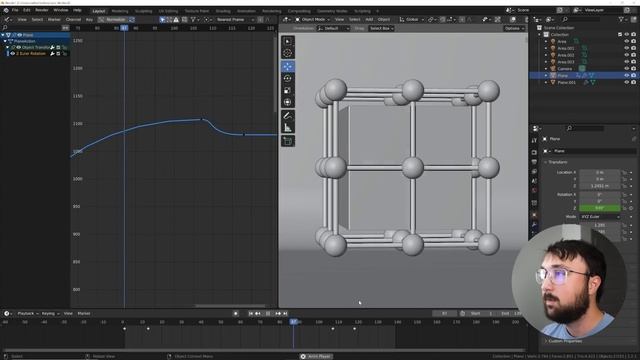Toggle visibility eye for Plane.001 in outliner

[x=627, y=82]
